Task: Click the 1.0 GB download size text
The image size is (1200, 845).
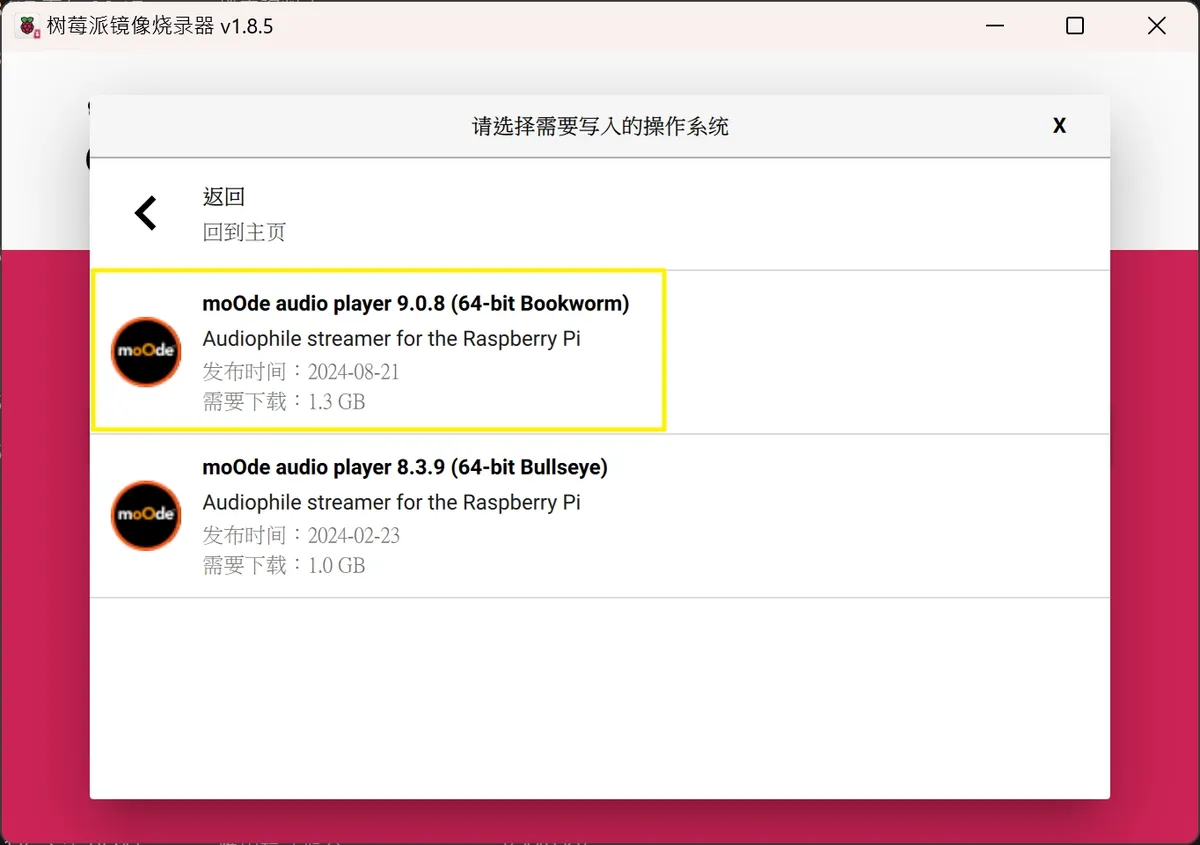Action: [337, 566]
